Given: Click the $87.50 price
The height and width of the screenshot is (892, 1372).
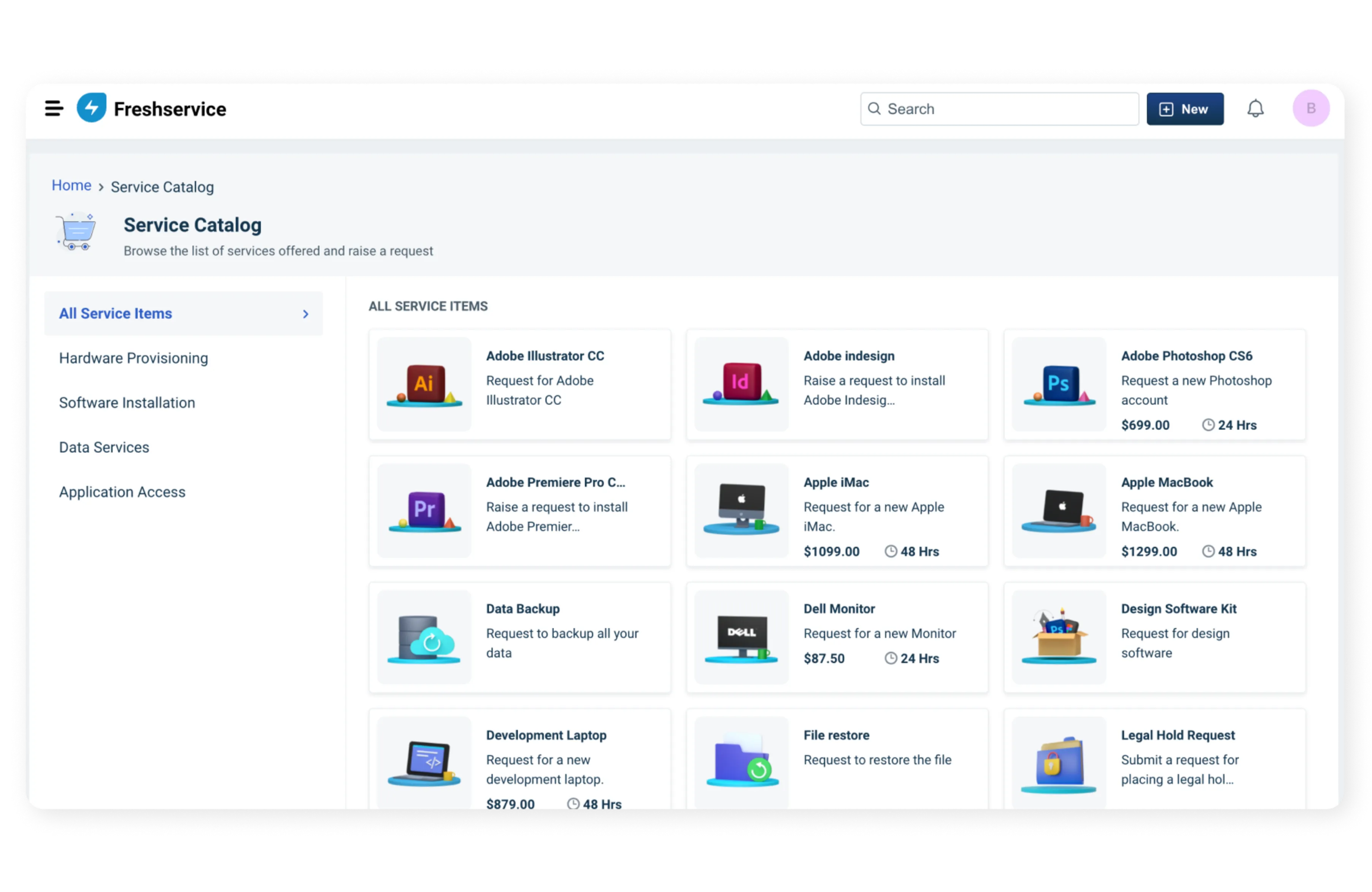Looking at the screenshot, I should point(824,658).
